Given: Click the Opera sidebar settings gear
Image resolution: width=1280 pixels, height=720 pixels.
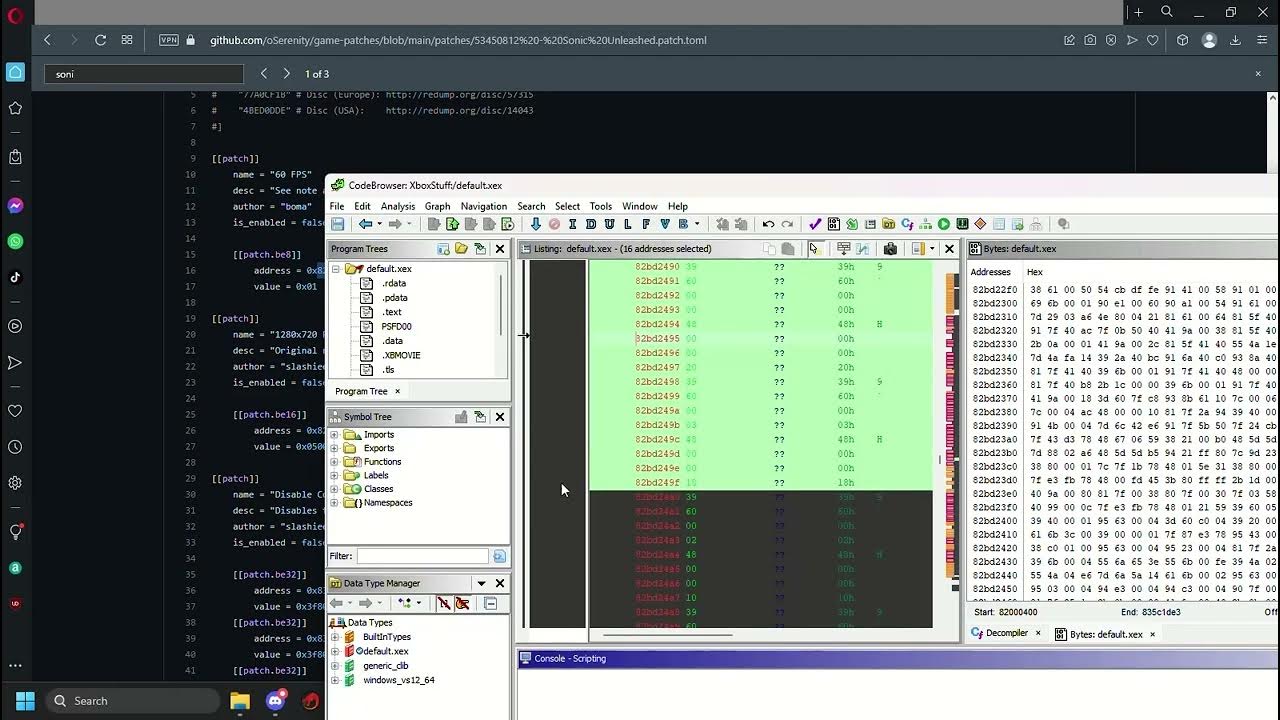Looking at the screenshot, I should point(15,483).
